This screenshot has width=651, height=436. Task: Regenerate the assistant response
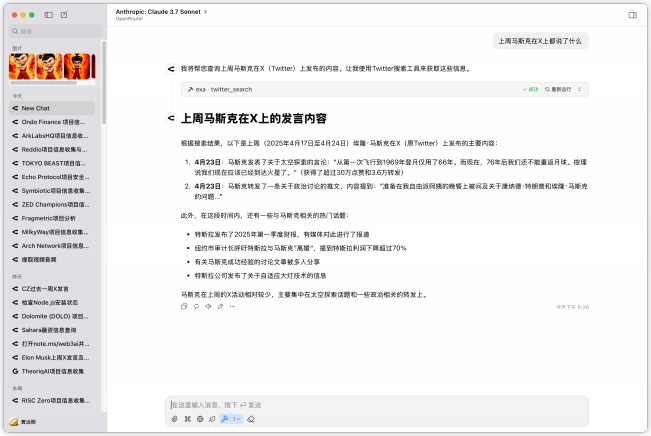coord(196,306)
